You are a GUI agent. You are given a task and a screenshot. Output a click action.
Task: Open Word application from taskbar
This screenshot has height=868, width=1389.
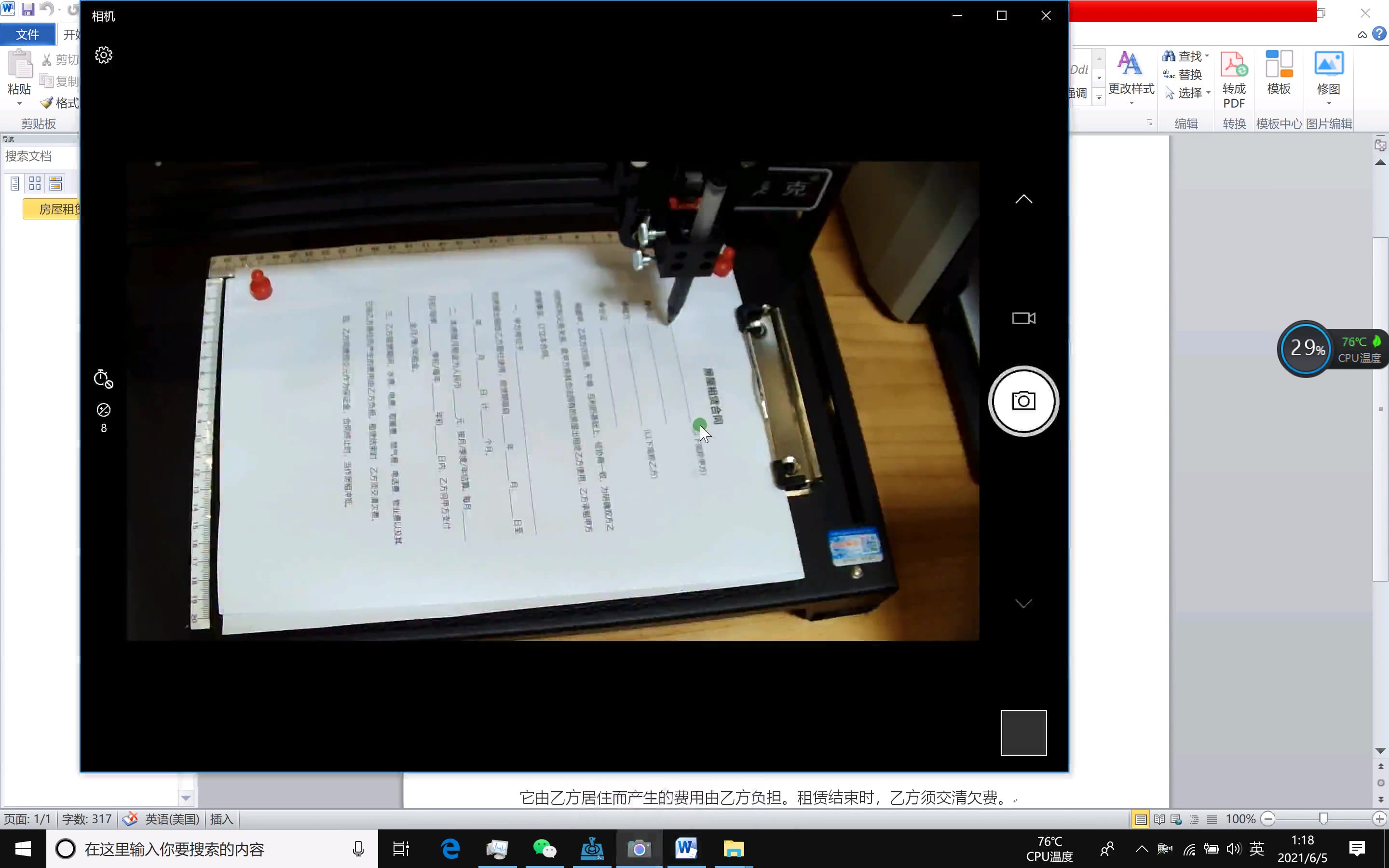click(687, 849)
